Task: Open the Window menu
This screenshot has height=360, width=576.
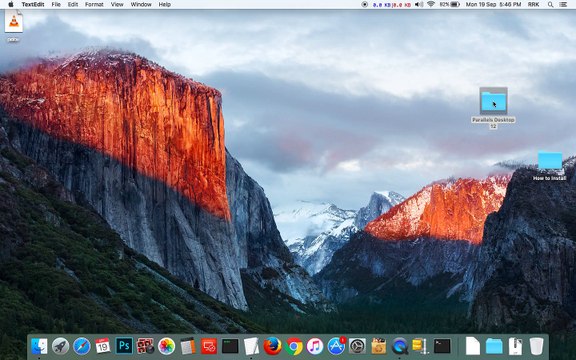Action: coord(141,4)
